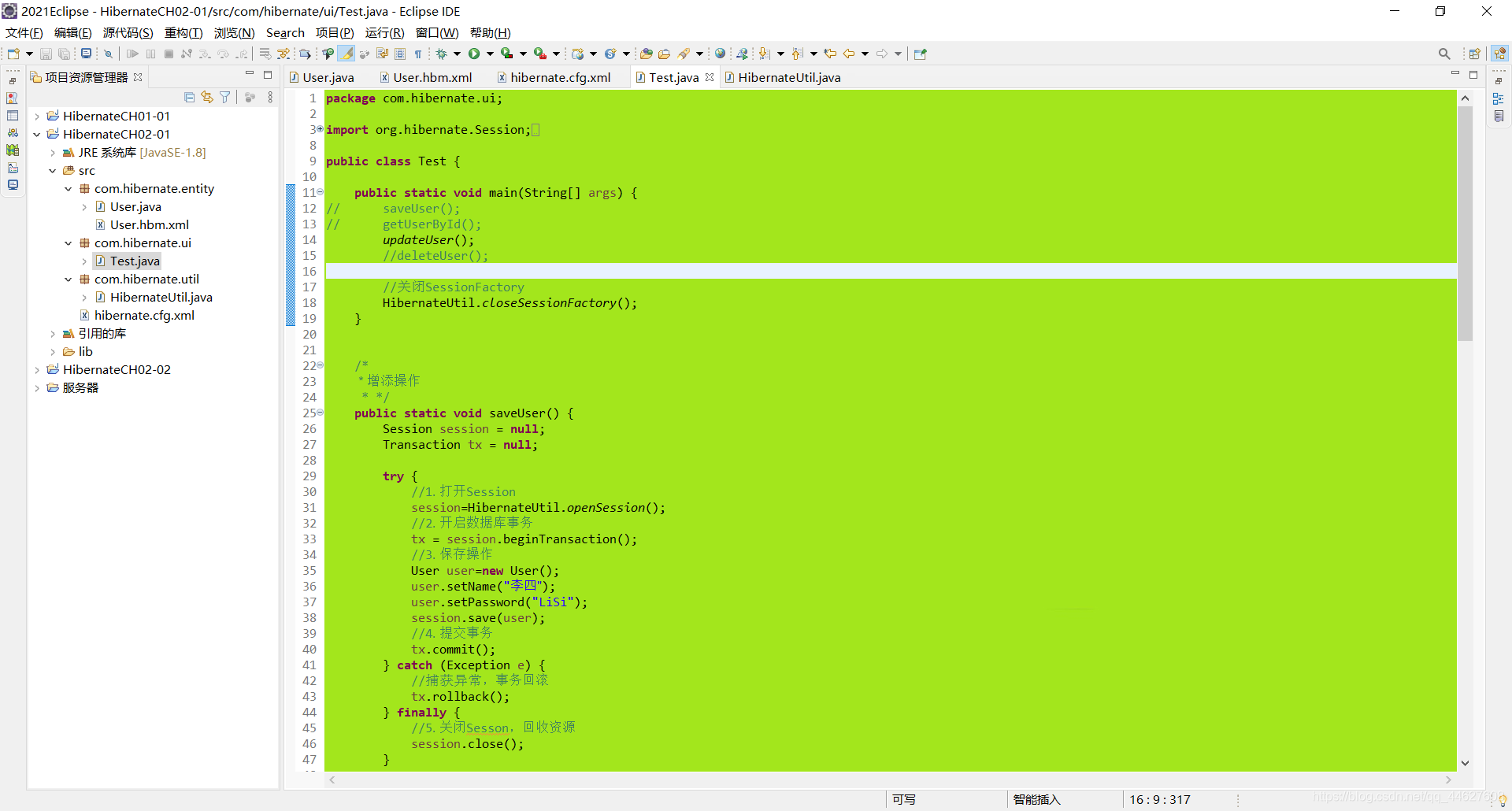Click Collapse All in project explorer
This screenshot has height=811, width=1512.
(189, 97)
